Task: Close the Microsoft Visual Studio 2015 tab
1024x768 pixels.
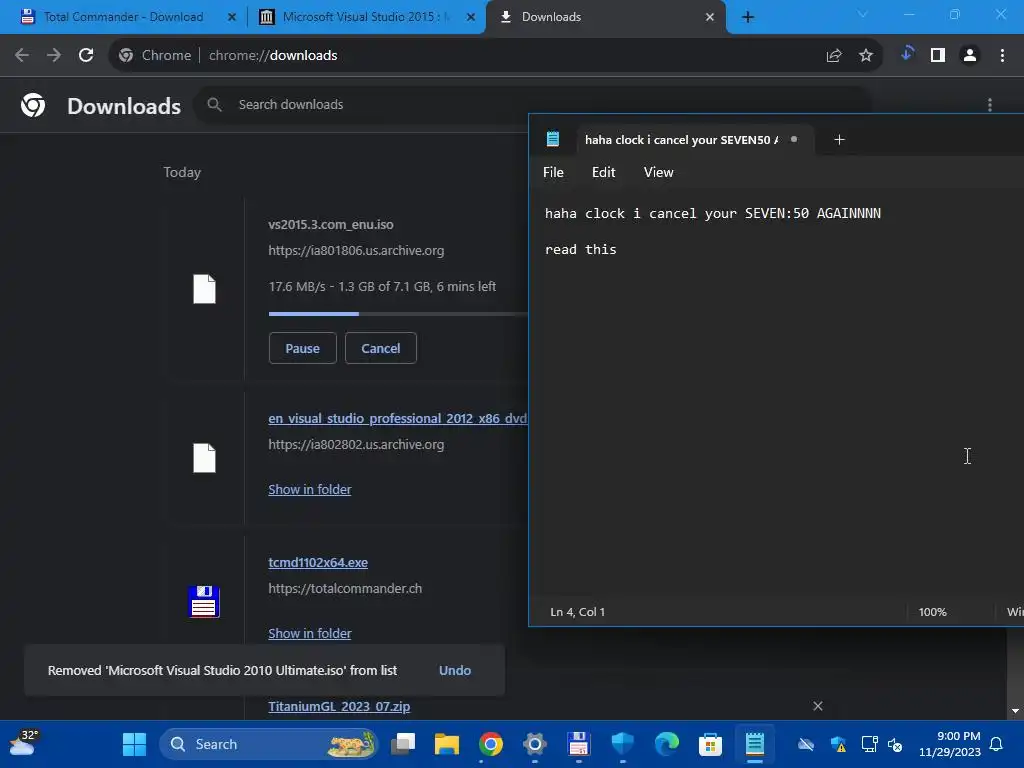Action: [x=471, y=17]
